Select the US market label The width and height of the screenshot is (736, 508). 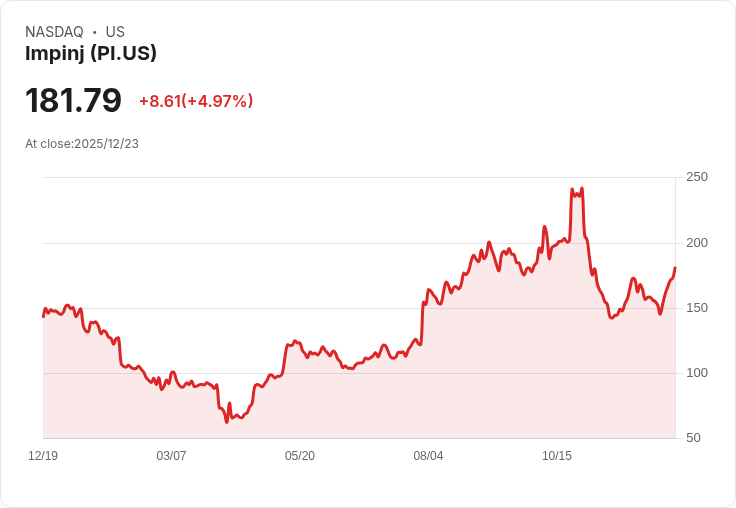click(115, 32)
